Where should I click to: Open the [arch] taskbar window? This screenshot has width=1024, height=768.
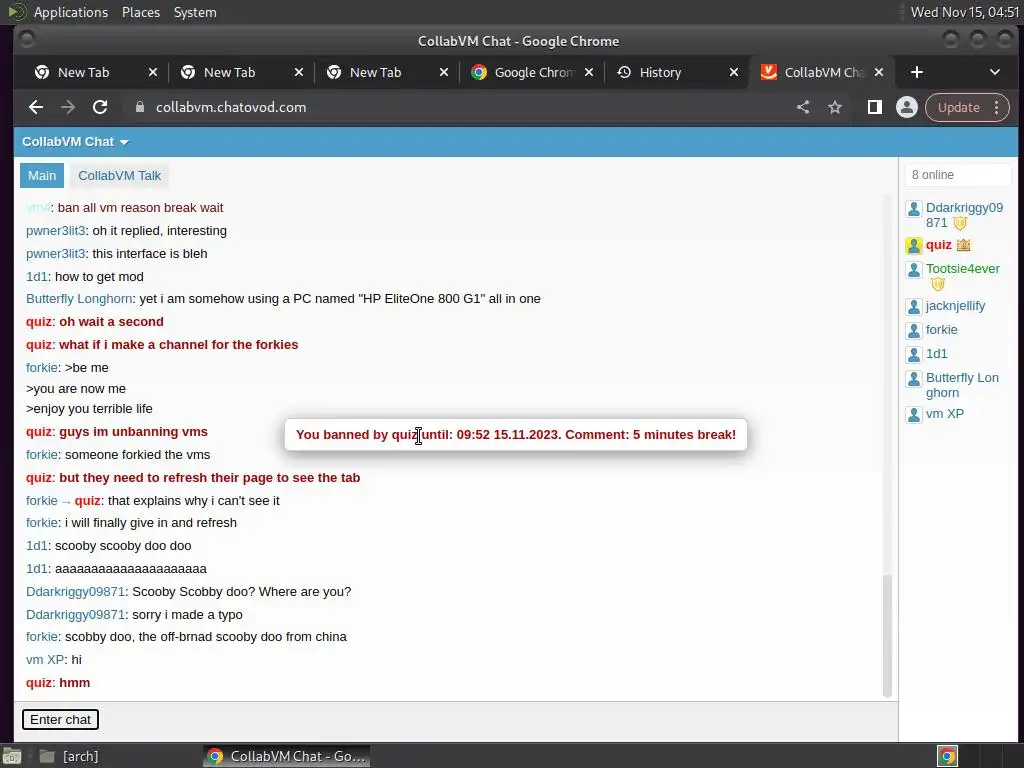click(69, 756)
